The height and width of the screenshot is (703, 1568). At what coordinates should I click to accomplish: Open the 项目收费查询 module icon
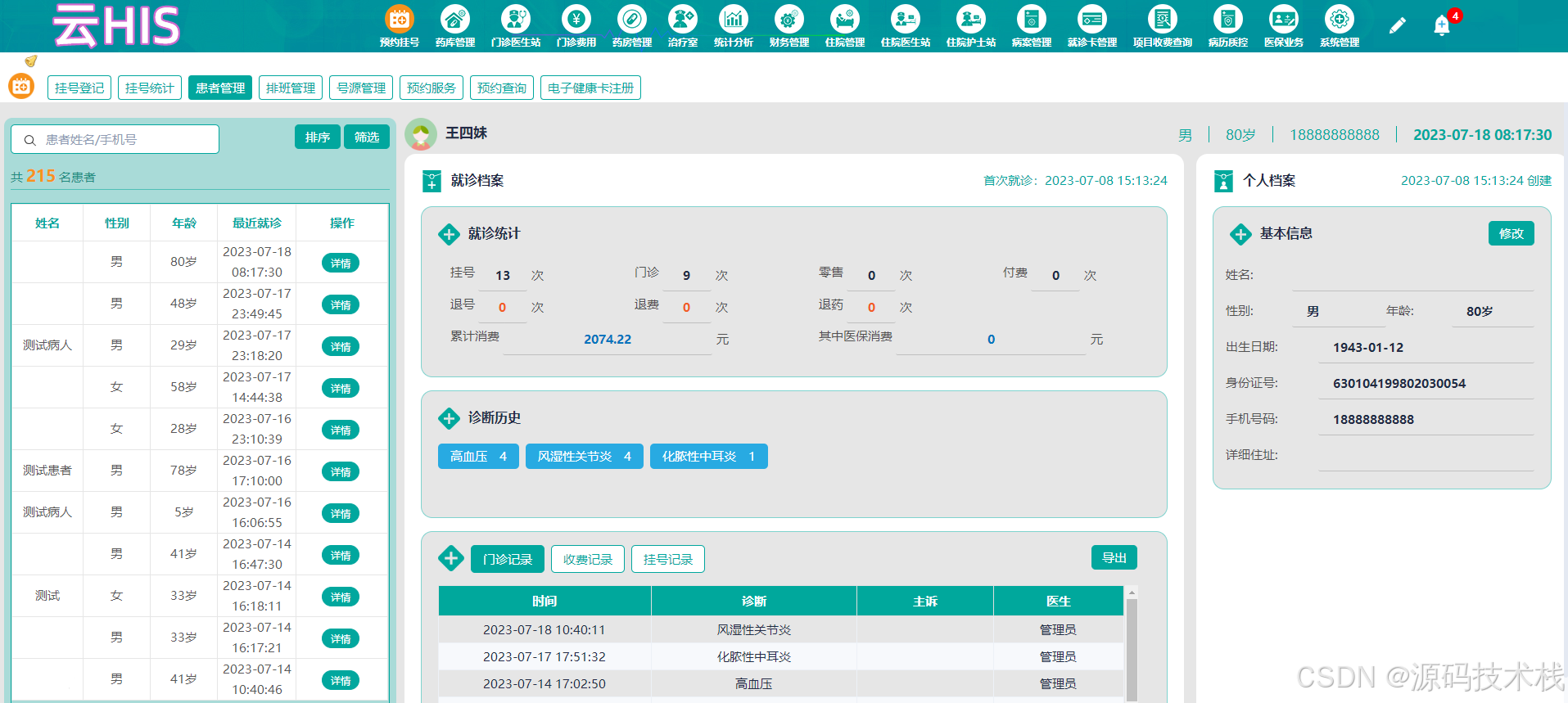coord(1163,19)
